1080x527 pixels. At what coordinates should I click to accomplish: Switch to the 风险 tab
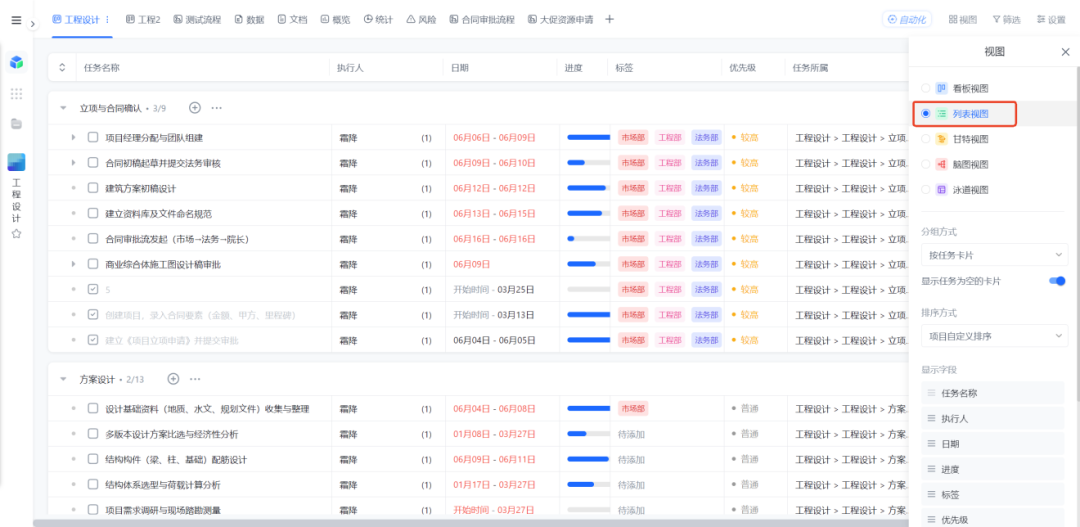click(422, 20)
